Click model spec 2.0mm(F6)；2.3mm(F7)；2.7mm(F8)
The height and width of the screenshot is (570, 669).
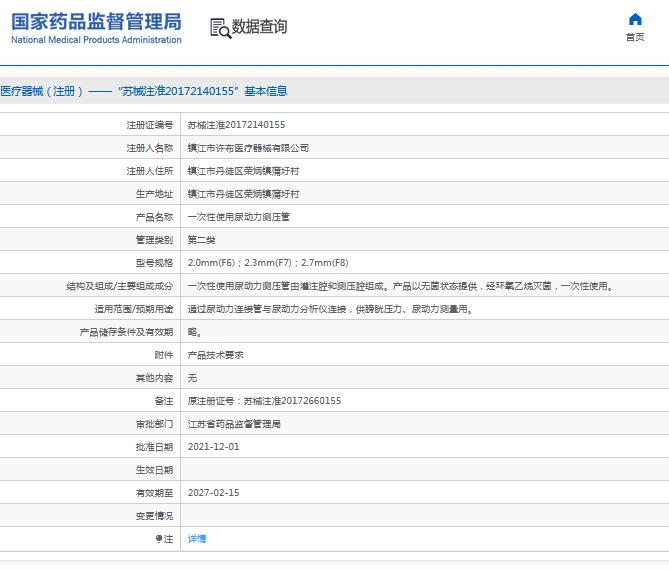268,263
